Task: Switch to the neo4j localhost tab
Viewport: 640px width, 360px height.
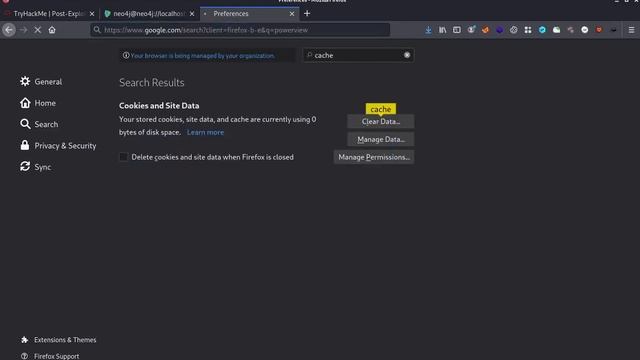Action: pyautogui.click(x=149, y=13)
